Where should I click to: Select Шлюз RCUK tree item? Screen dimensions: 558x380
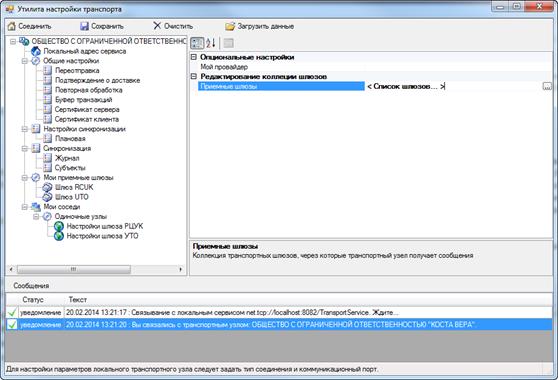74,187
